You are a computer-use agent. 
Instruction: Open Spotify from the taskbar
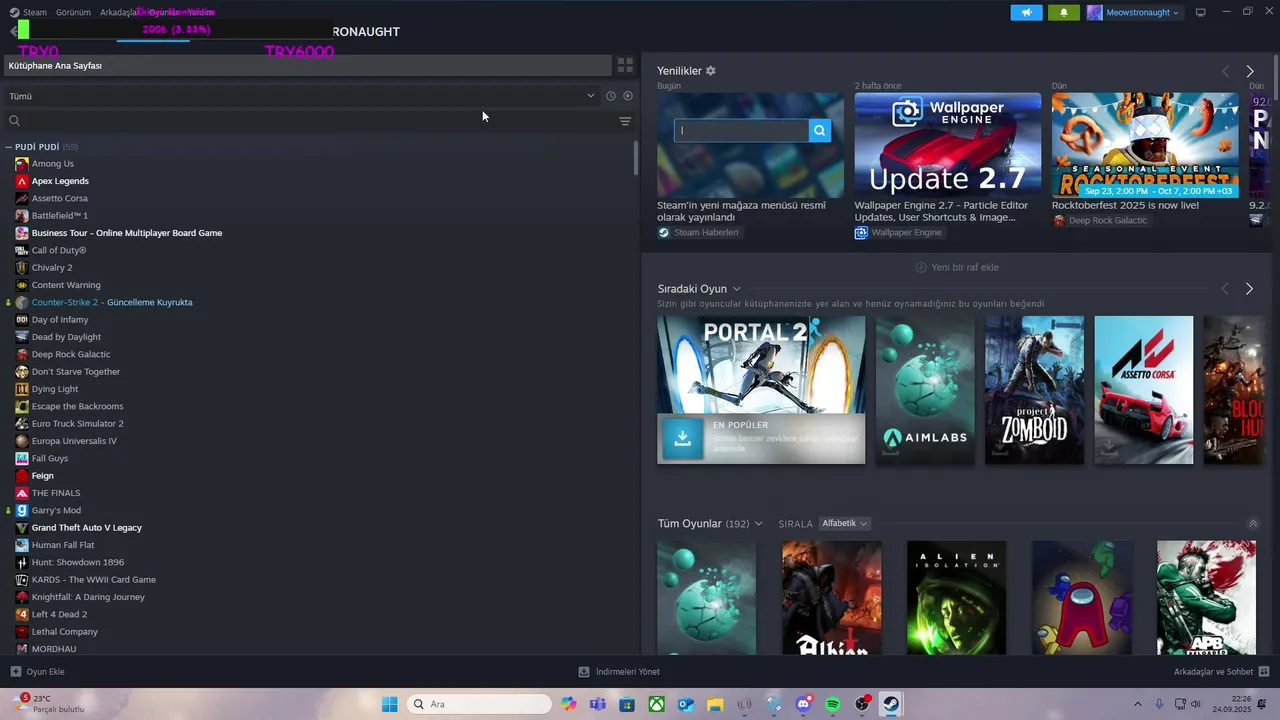coord(833,704)
